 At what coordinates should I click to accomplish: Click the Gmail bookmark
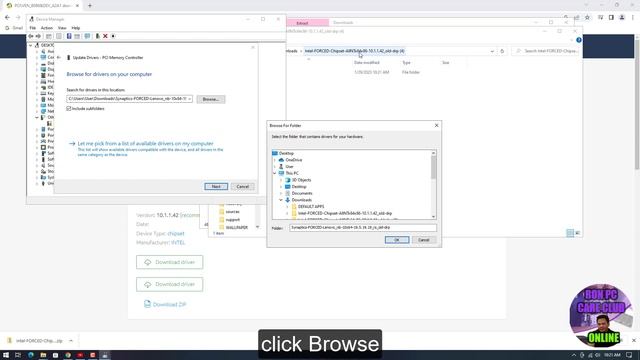click(14, 28)
